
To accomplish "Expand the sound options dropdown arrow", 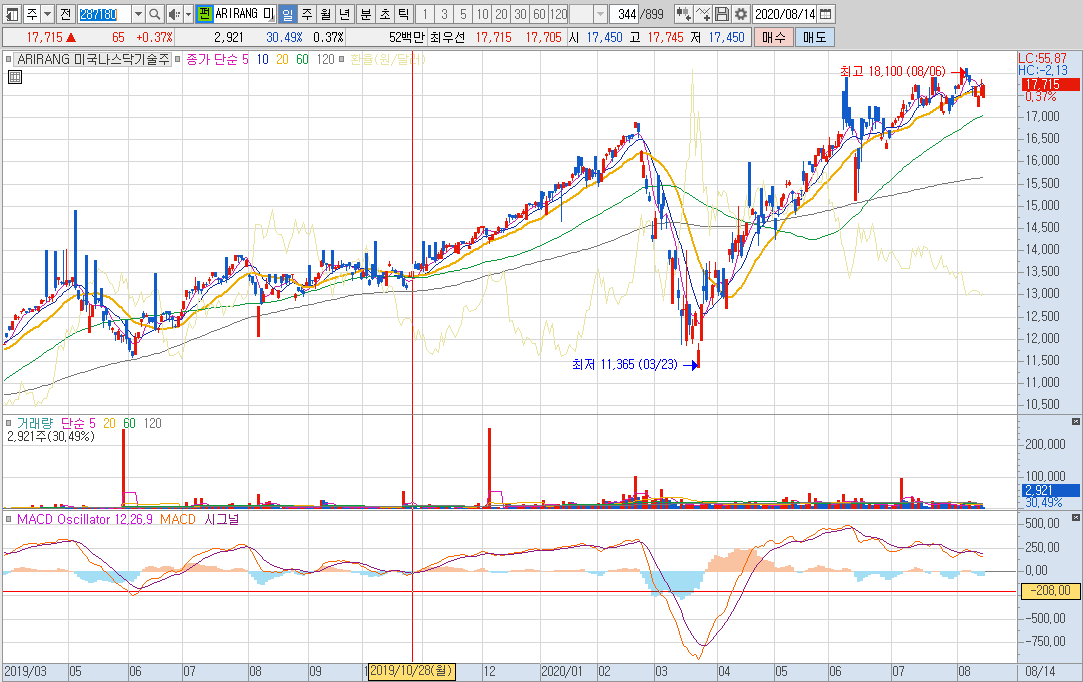I will click(188, 14).
